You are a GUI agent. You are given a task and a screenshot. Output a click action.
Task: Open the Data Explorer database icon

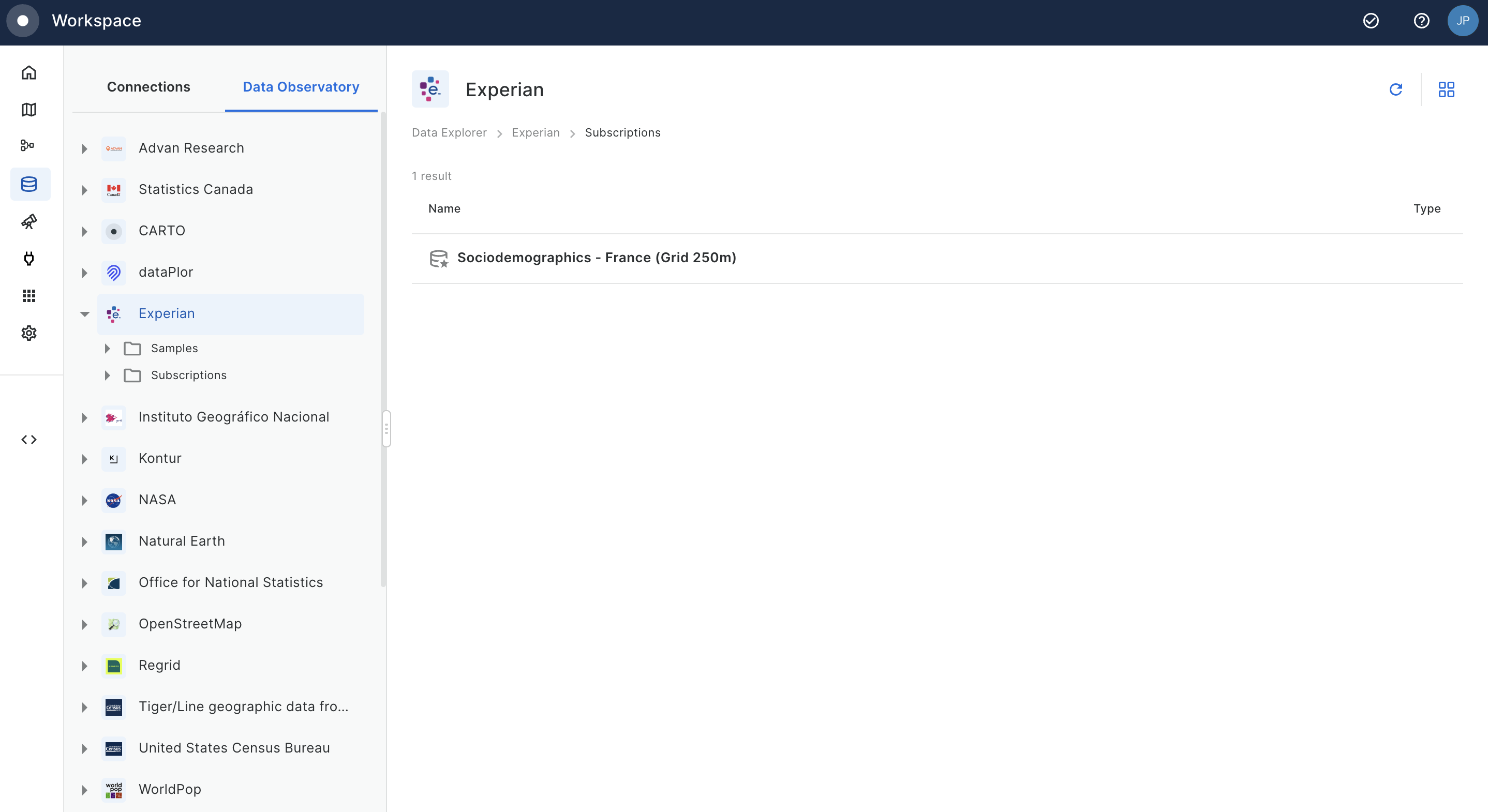[x=30, y=184]
